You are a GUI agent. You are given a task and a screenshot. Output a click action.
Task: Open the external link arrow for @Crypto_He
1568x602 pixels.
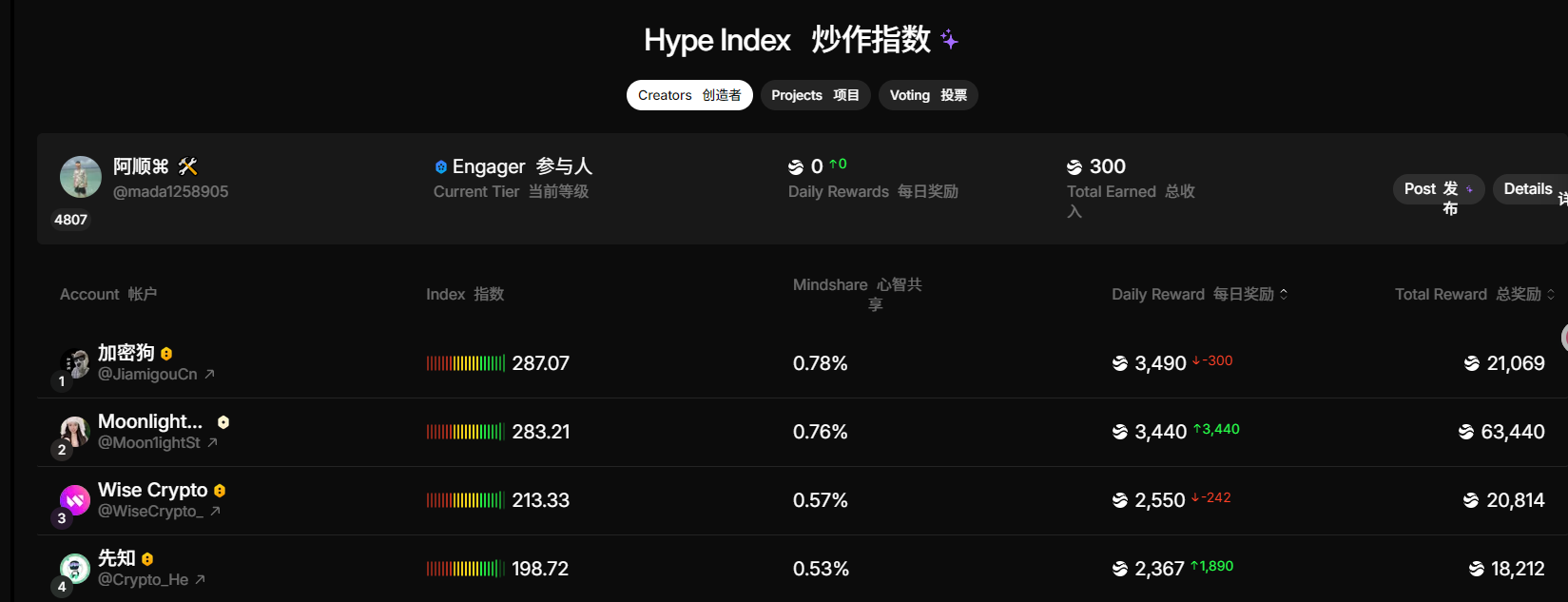pos(200,580)
